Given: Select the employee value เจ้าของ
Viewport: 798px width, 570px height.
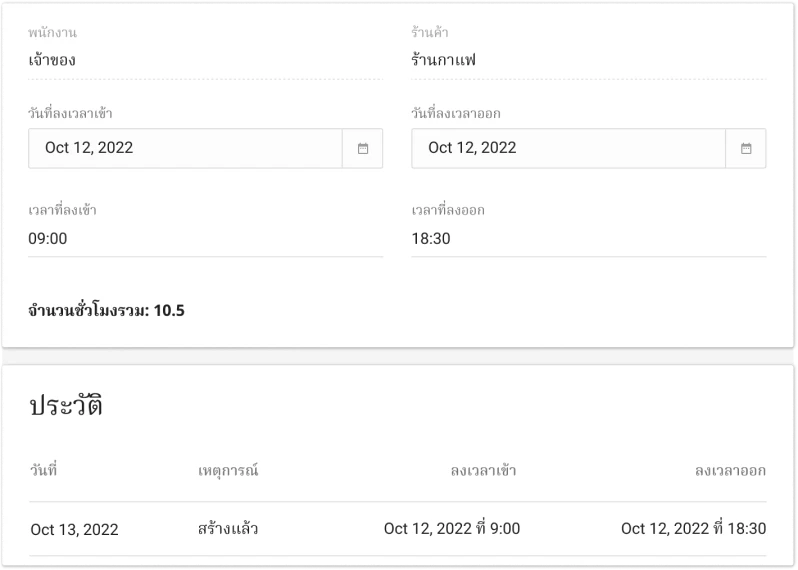Looking at the screenshot, I should tap(52, 60).
